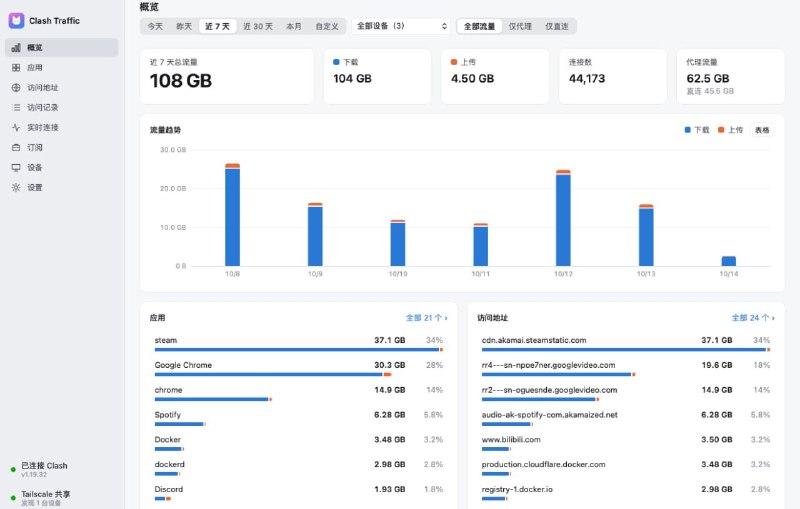Open the 订阅 subscription icon

point(16,147)
